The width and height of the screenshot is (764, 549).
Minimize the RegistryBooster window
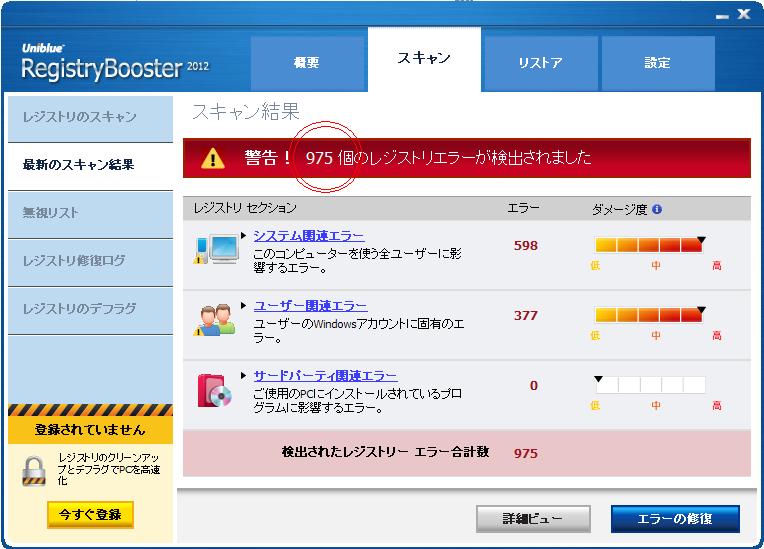(x=723, y=16)
